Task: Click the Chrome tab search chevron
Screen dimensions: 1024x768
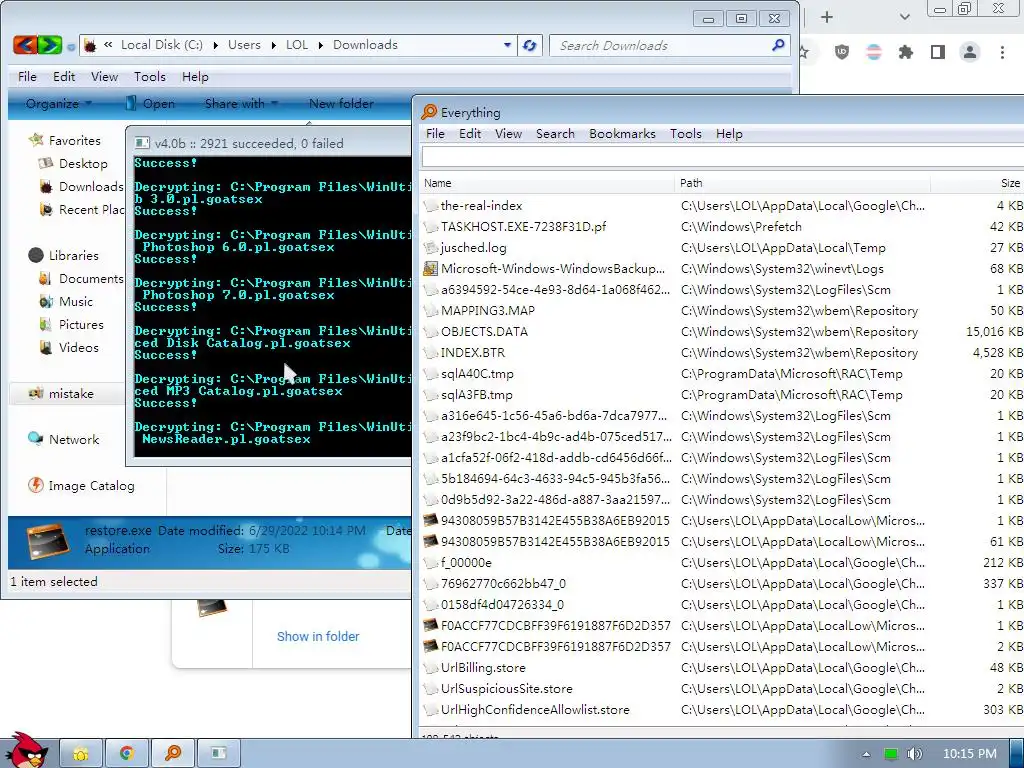Action: [904, 17]
